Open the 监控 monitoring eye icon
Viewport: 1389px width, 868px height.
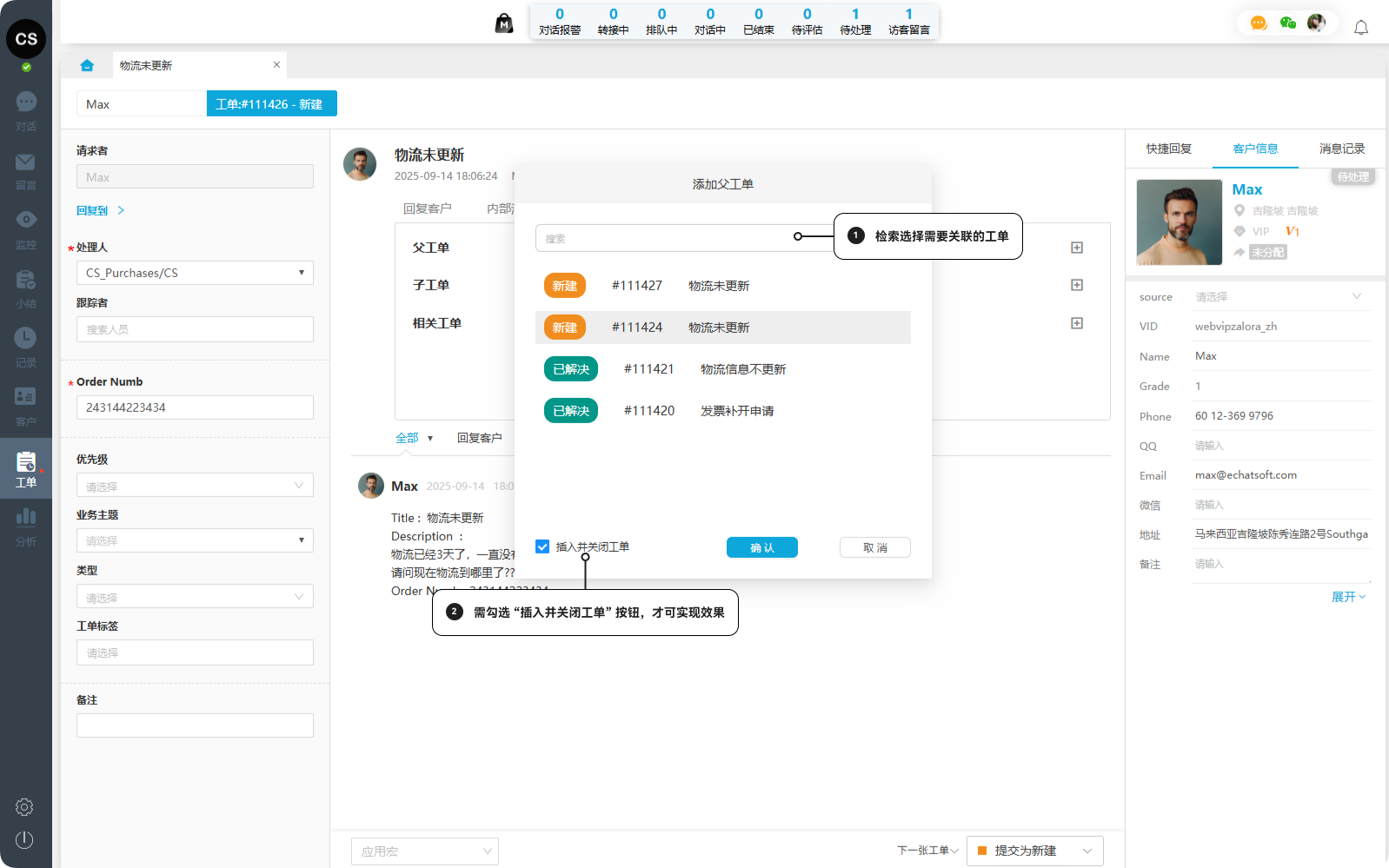(26, 221)
